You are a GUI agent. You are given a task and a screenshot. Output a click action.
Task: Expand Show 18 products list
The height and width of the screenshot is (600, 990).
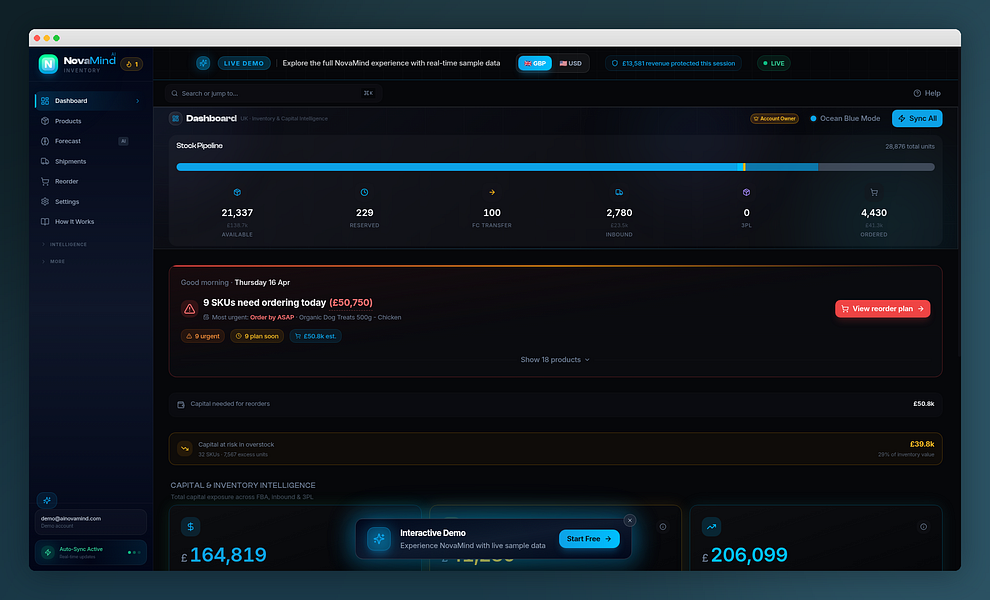pyautogui.click(x=555, y=360)
